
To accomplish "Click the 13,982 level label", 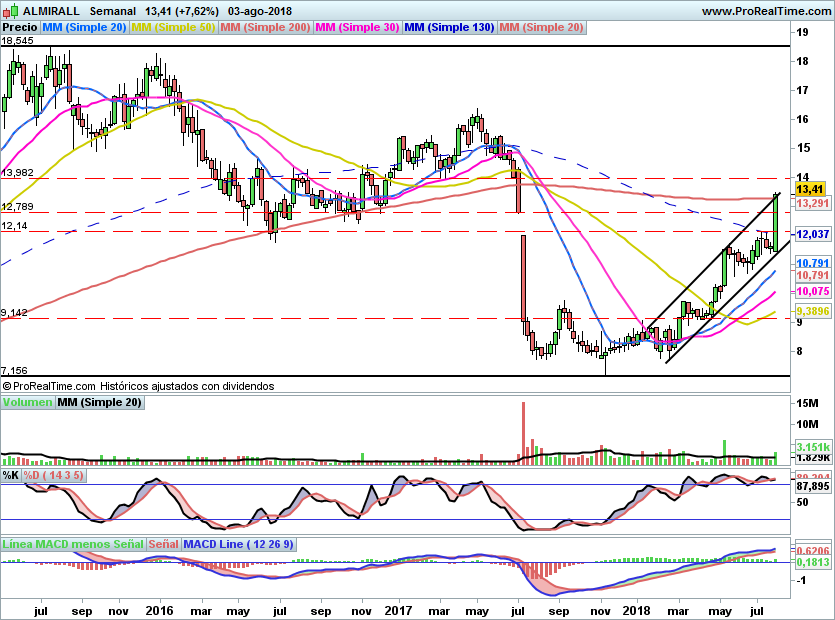I will (x=17, y=173).
